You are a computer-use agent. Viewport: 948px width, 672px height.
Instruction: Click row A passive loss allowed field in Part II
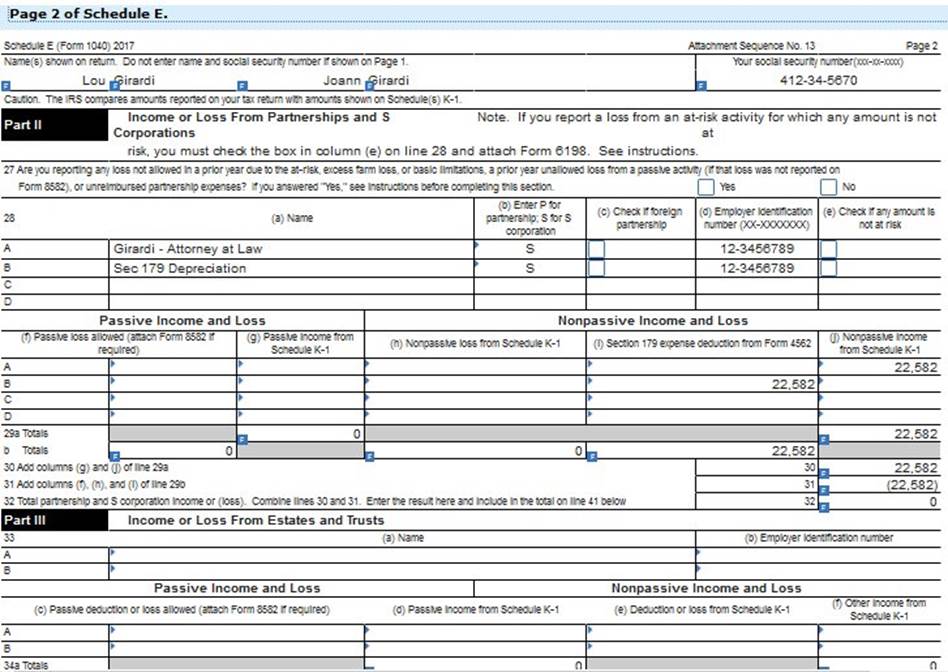(173, 367)
